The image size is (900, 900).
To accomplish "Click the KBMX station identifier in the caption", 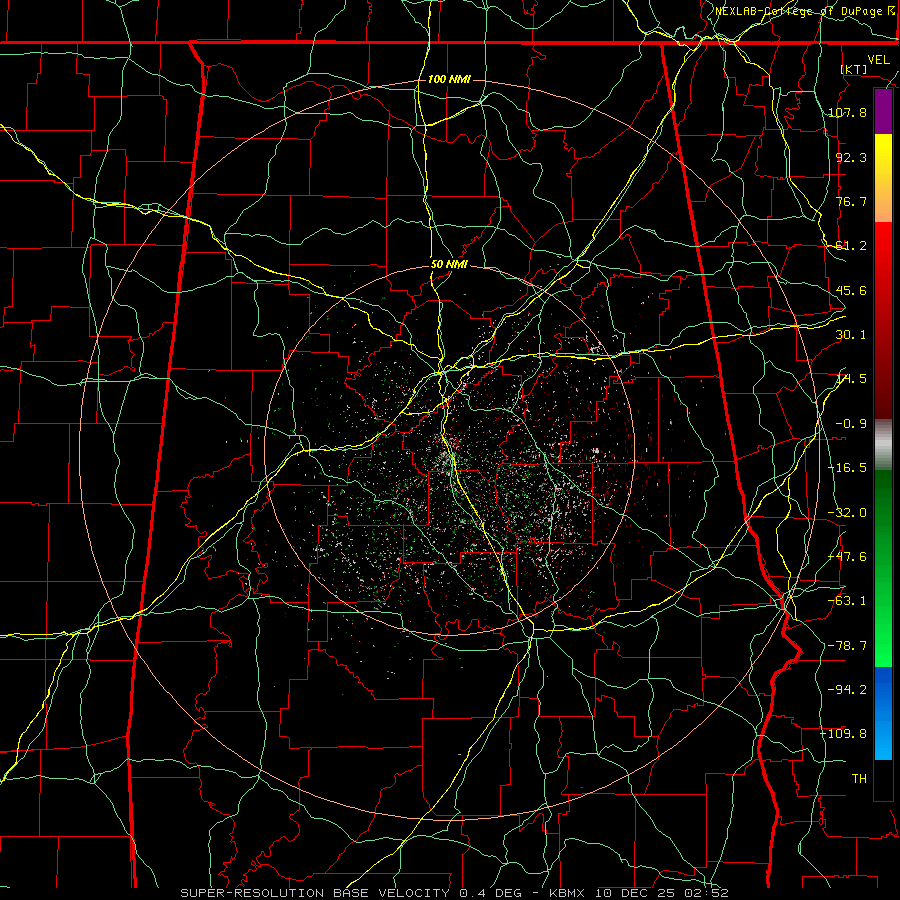I will (x=567, y=893).
